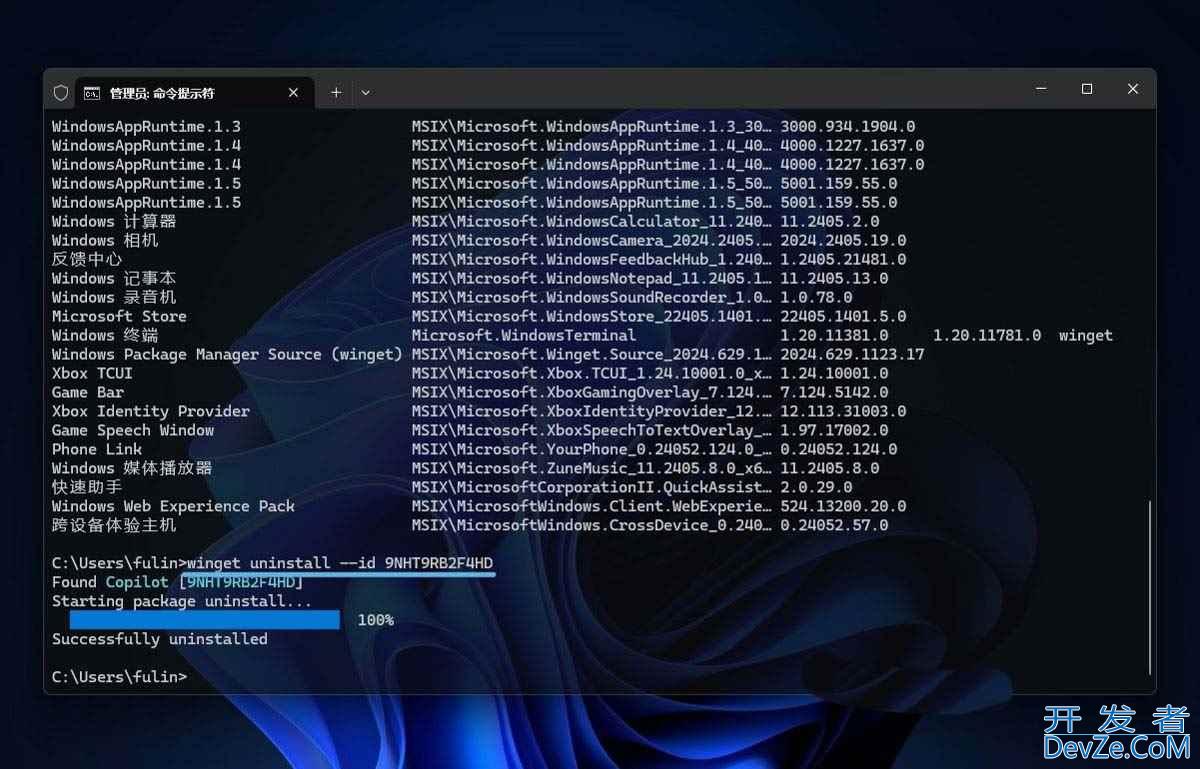
Task: Click version '2024.629.1123.17'
Action: (852, 354)
